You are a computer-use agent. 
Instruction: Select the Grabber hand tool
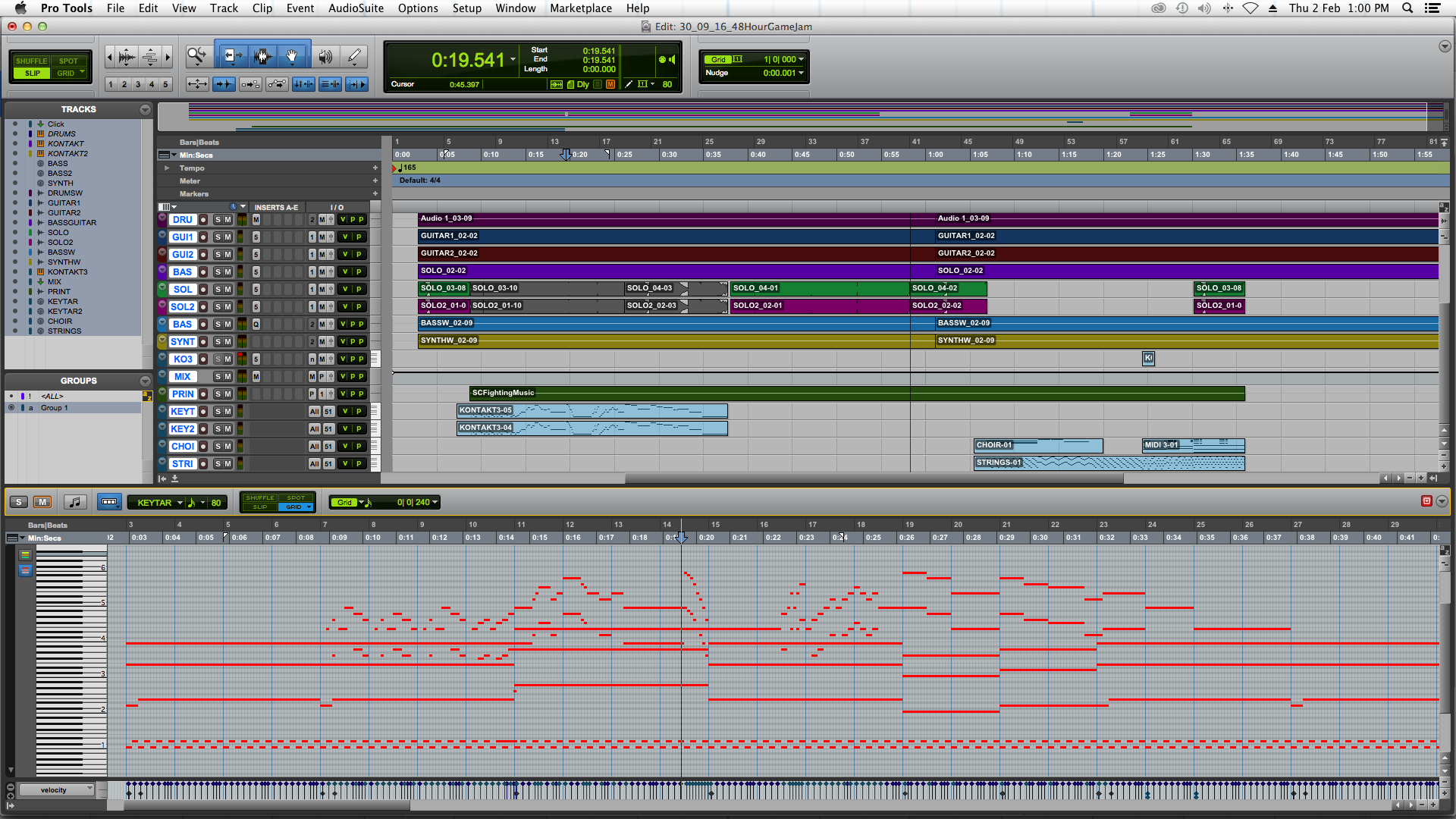pos(293,56)
